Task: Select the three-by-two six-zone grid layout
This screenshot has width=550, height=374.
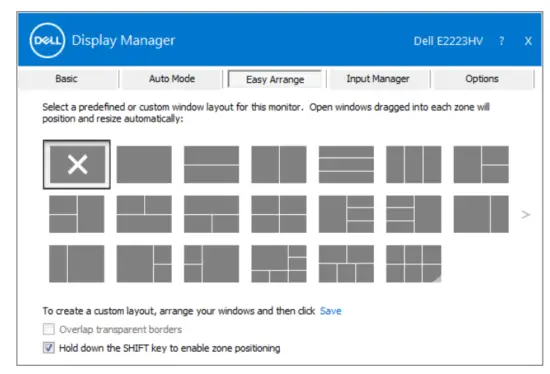Action: [x=414, y=264]
